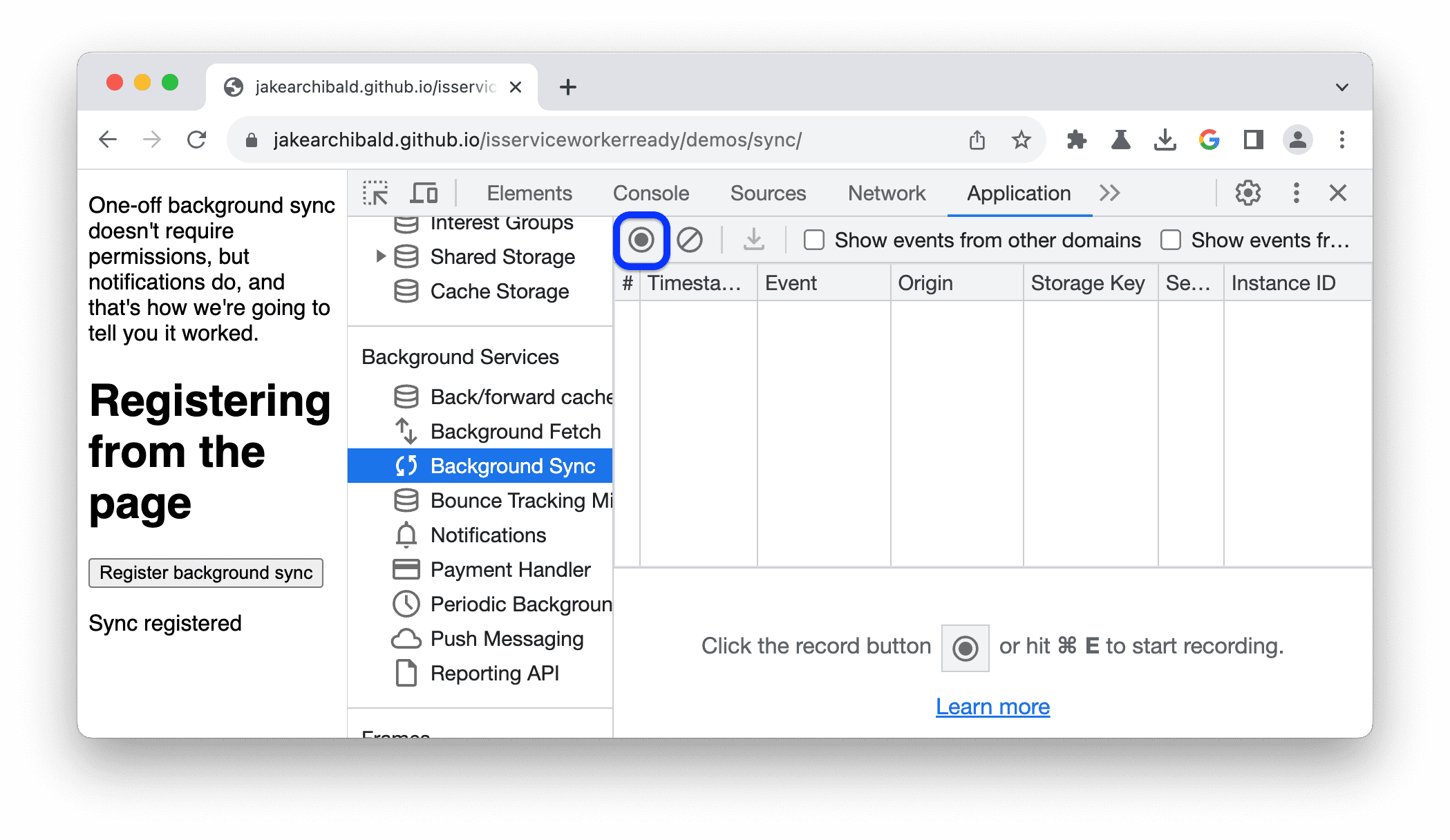Select the Elements panel tab
The image size is (1450, 840).
pyautogui.click(x=529, y=193)
